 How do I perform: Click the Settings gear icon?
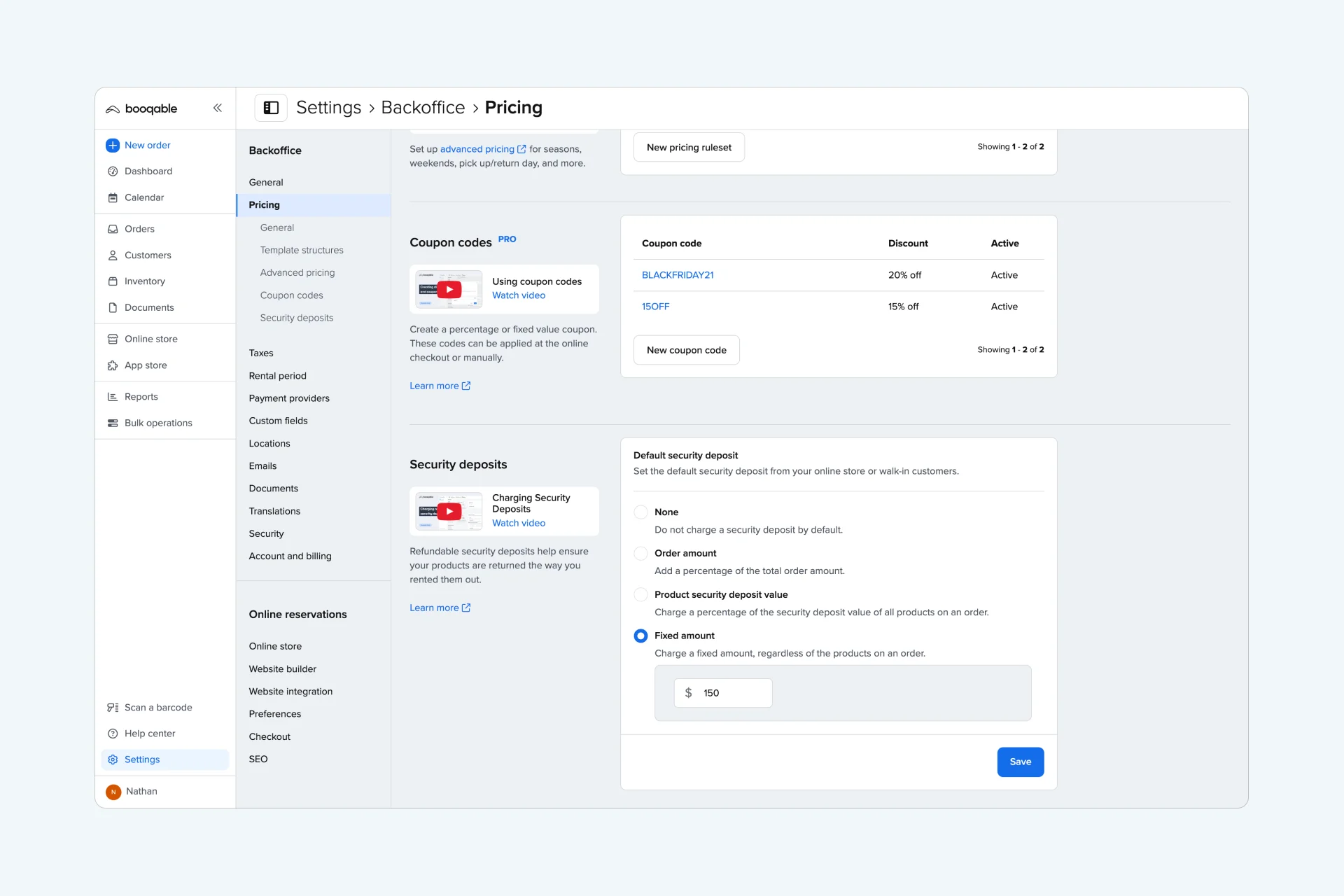[x=113, y=759]
